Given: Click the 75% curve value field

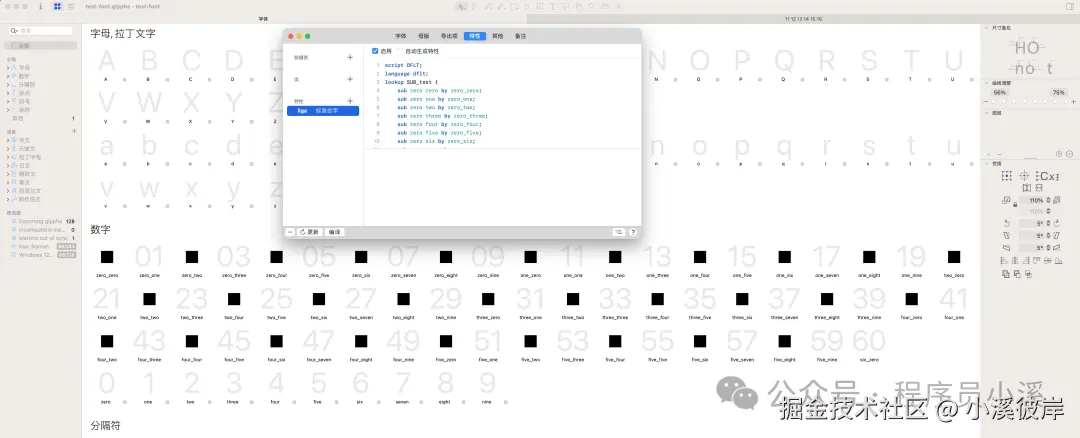Looking at the screenshot, I should (1059, 92).
